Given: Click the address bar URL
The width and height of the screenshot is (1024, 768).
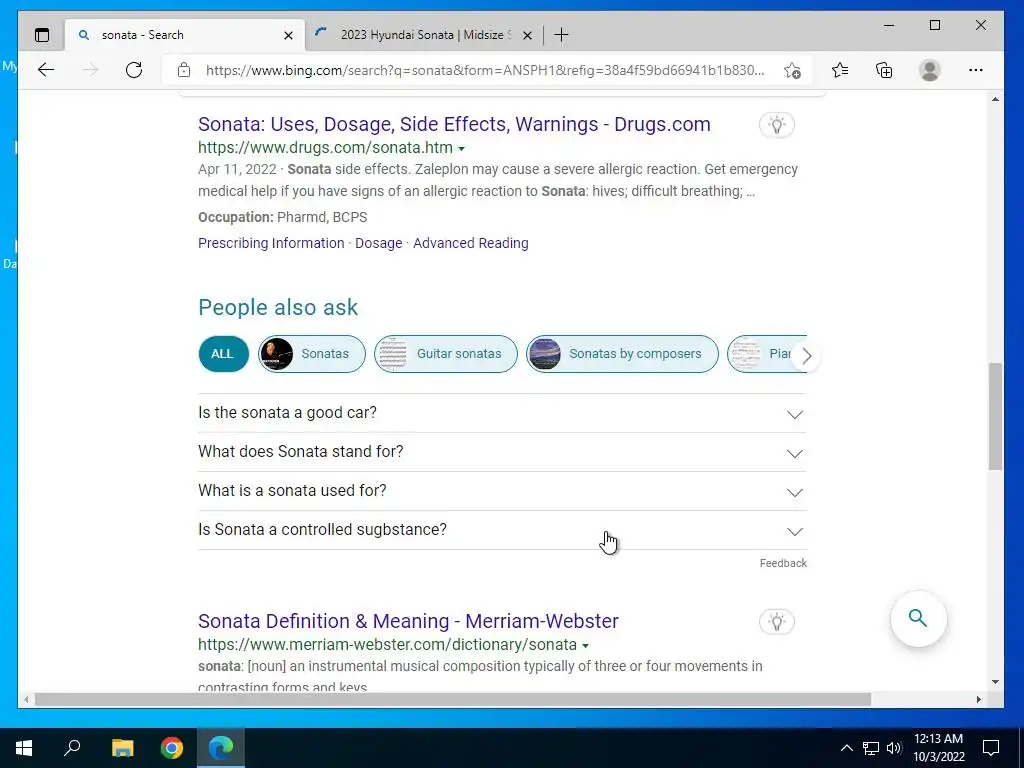Looking at the screenshot, I should coord(485,71).
